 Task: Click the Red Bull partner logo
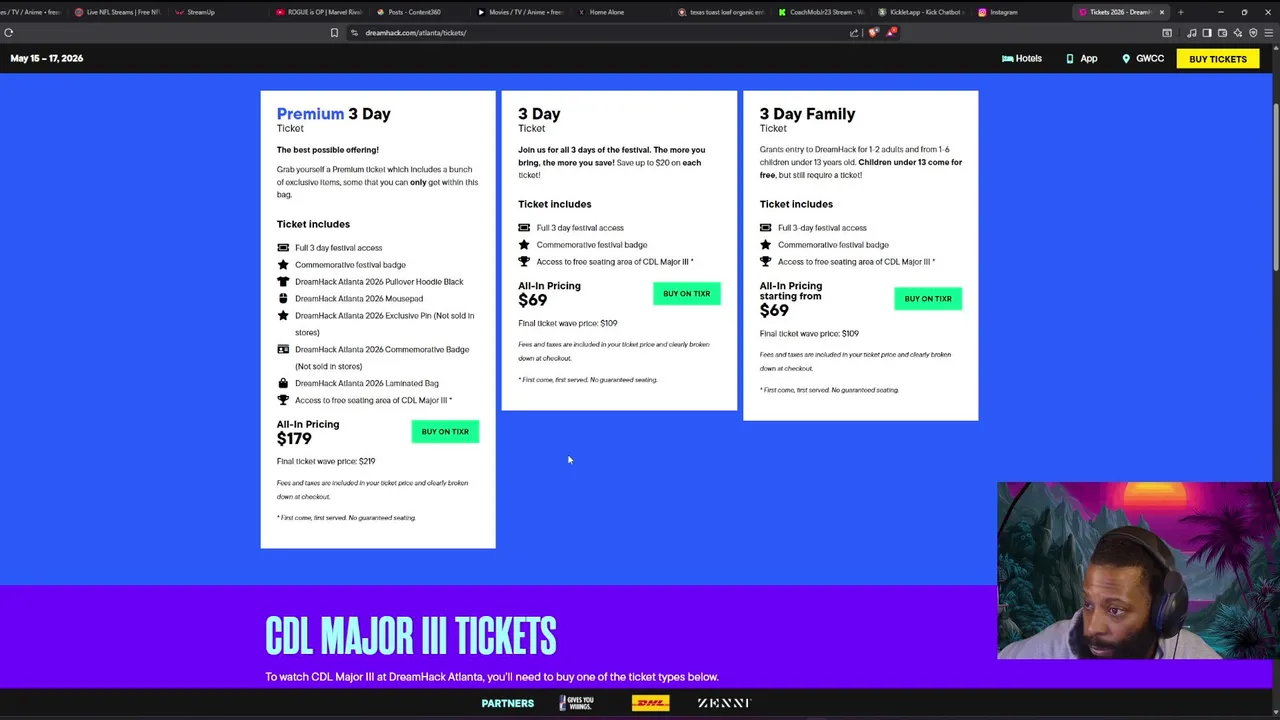(x=576, y=703)
